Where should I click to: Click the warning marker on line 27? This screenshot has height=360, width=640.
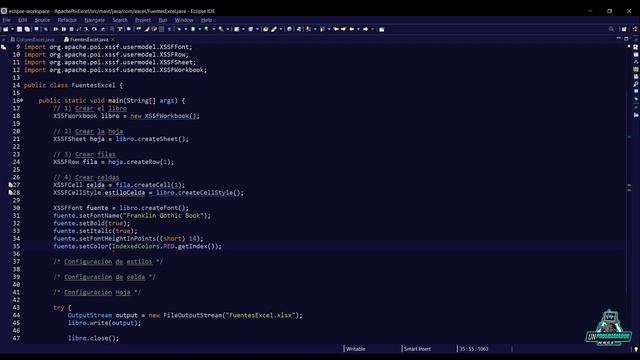pos(11,185)
